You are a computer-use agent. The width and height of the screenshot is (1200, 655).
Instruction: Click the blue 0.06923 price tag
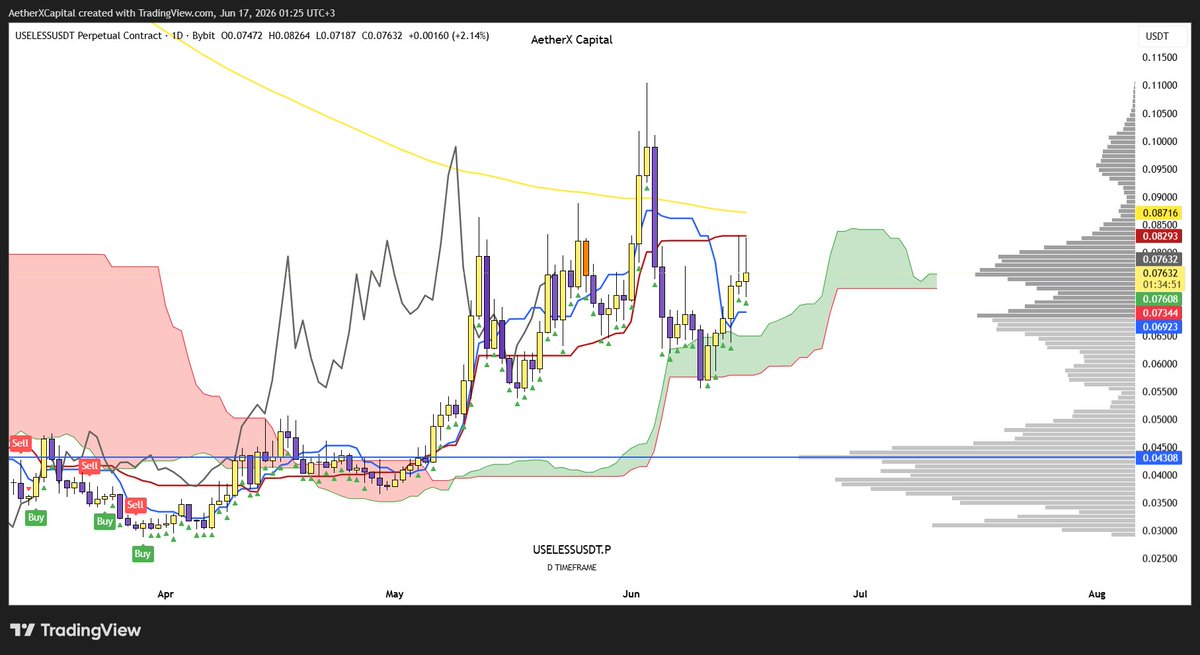coord(1161,327)
